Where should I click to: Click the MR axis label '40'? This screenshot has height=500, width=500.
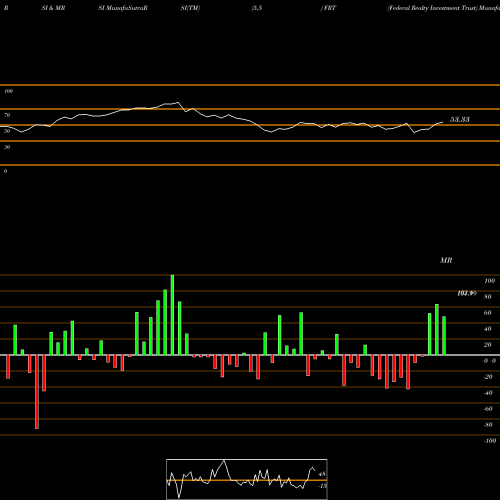[488, 329]
